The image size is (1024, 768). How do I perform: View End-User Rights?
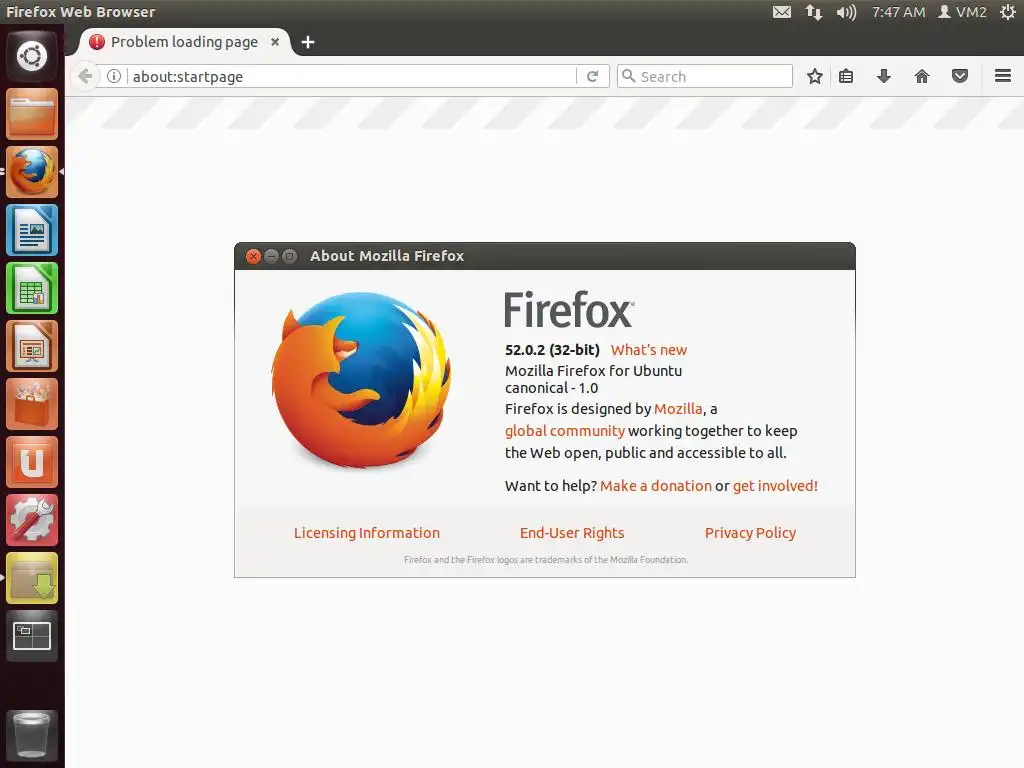(x=571, y=533)
